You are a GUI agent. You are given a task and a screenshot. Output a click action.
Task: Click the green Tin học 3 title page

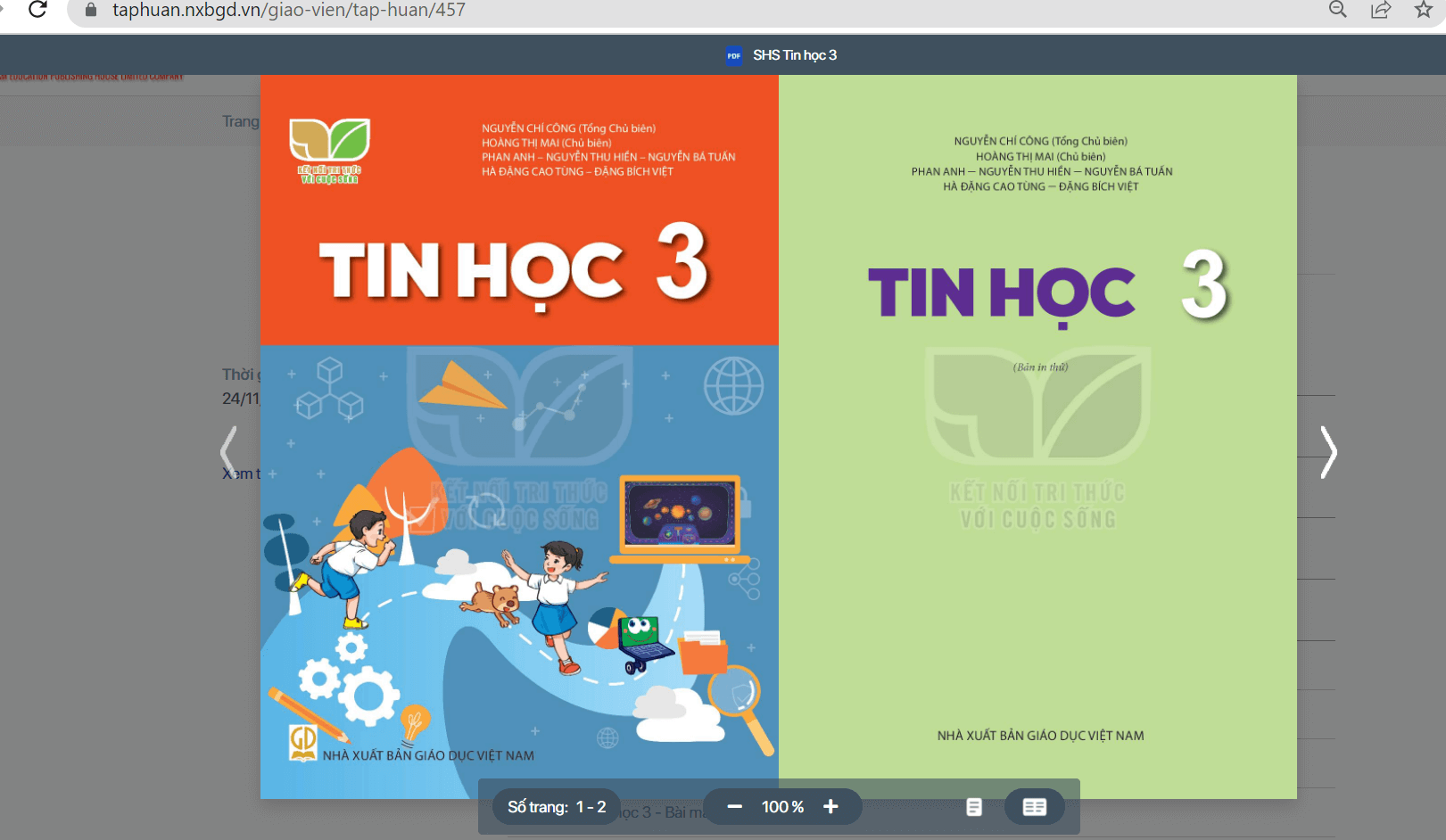tap(1037, 437)
